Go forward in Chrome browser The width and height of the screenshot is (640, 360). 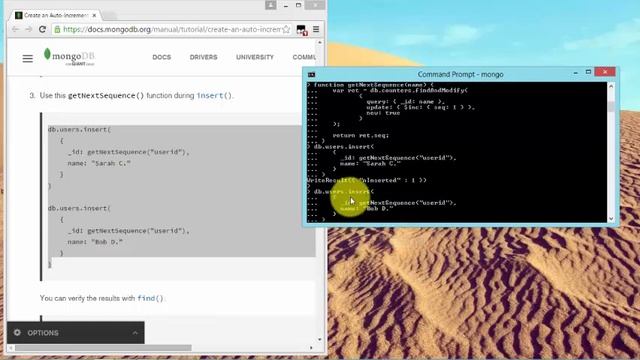pyautogui.click(x=29, y=29)
